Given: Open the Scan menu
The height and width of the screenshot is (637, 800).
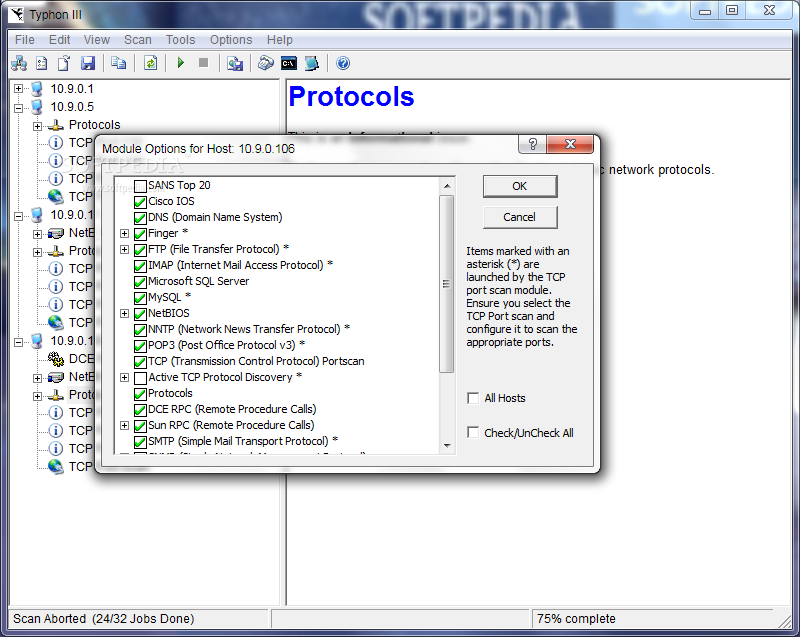Looking at the screenshot, I should click(138, 40).
